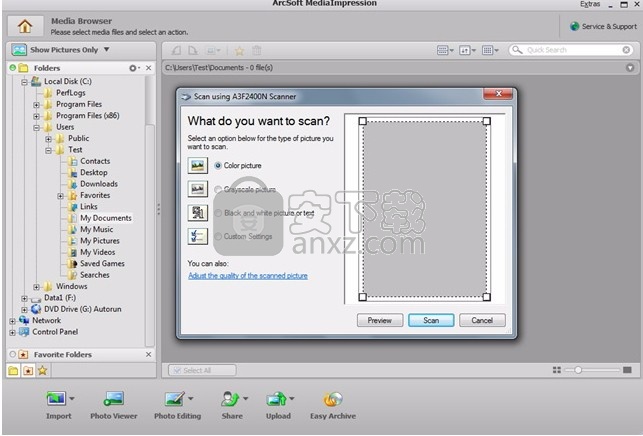The image size is (643, 436).
Task: Click the star rating toolbar icon
Action: (239, 51)
